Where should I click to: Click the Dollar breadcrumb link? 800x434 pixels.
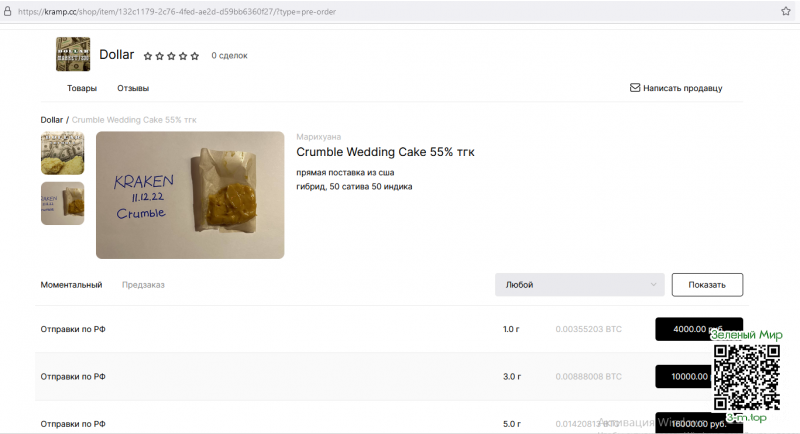click(51, 120)
